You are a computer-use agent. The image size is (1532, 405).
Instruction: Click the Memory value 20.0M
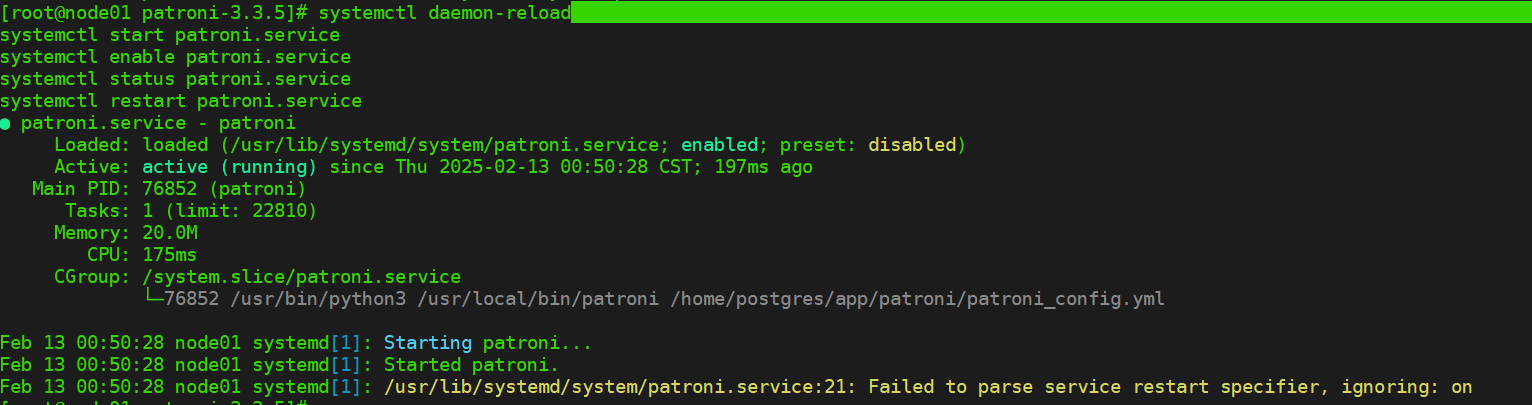click(x=170, y=233)
